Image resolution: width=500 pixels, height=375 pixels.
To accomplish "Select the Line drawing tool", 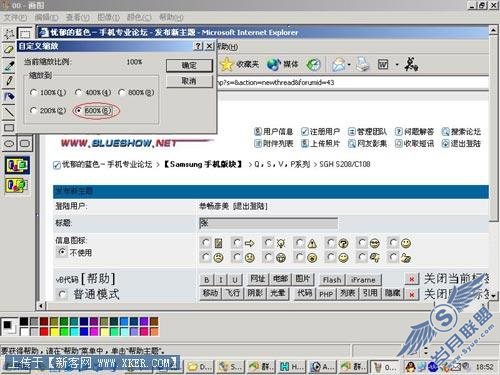I will 9,112.
